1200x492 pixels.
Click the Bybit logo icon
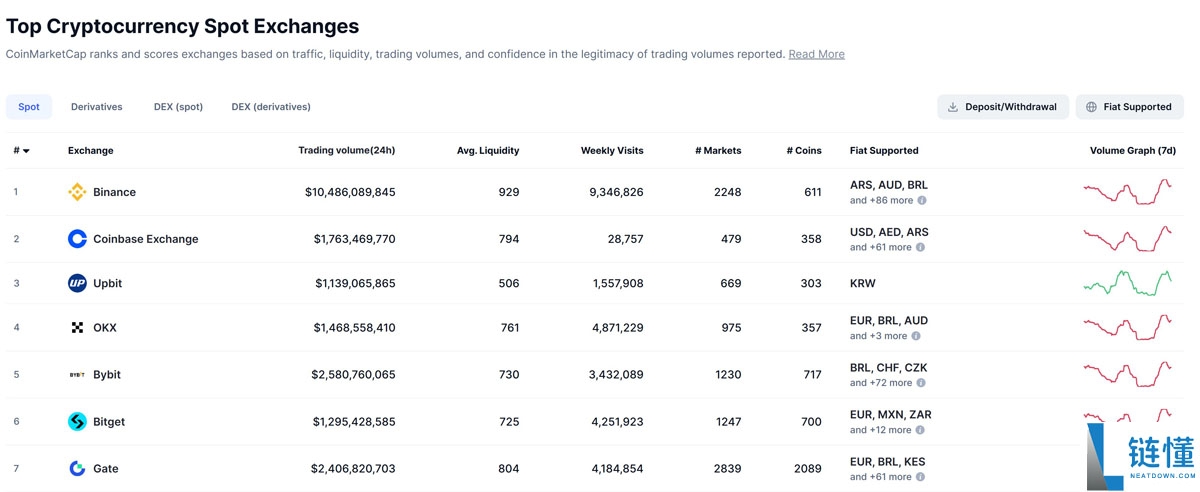click(x=77, y=375)
